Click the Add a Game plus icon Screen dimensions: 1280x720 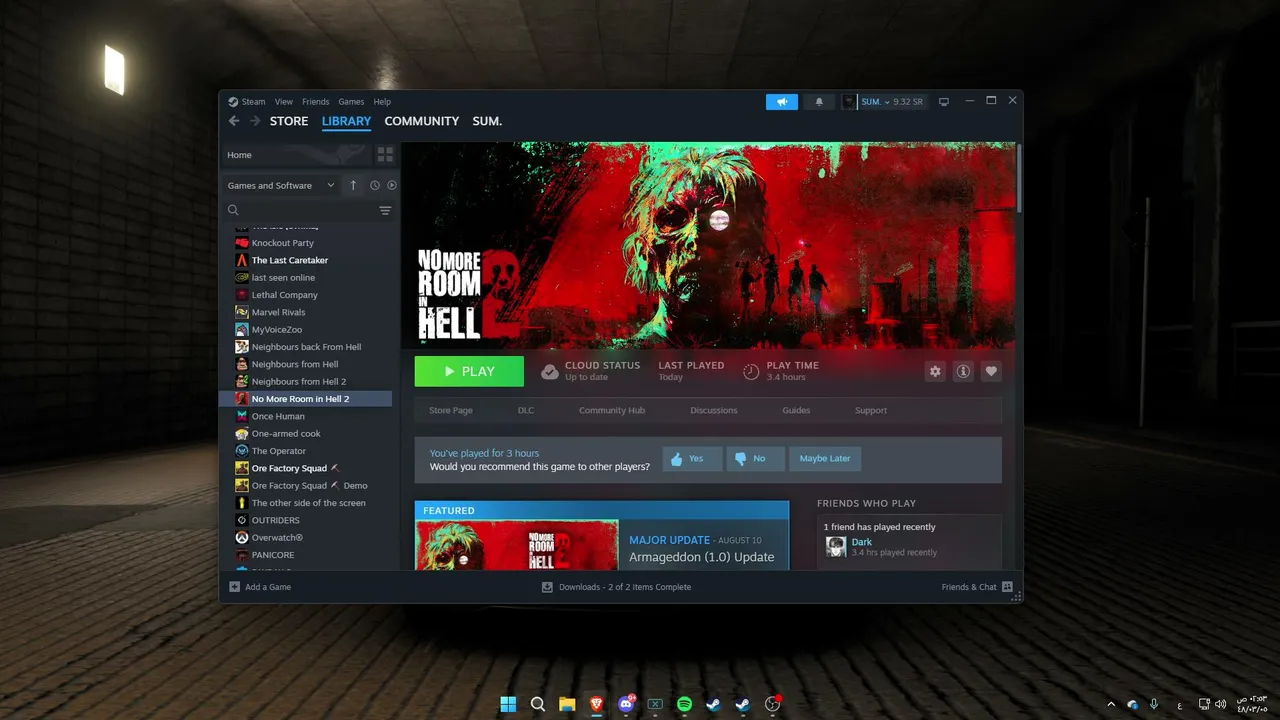[234, 587]
